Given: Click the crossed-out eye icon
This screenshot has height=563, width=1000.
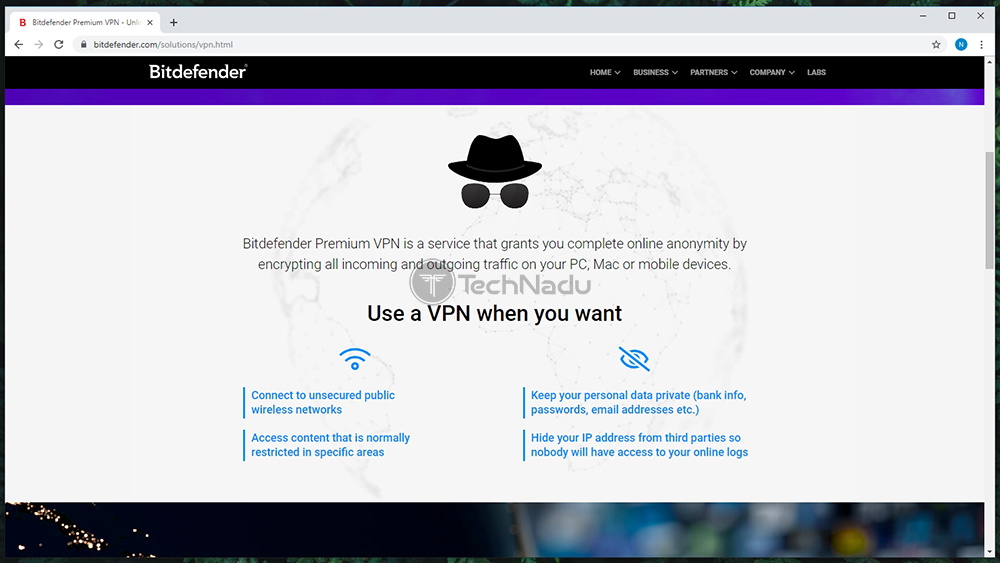Looking at the screenshot, I should 634,359.
